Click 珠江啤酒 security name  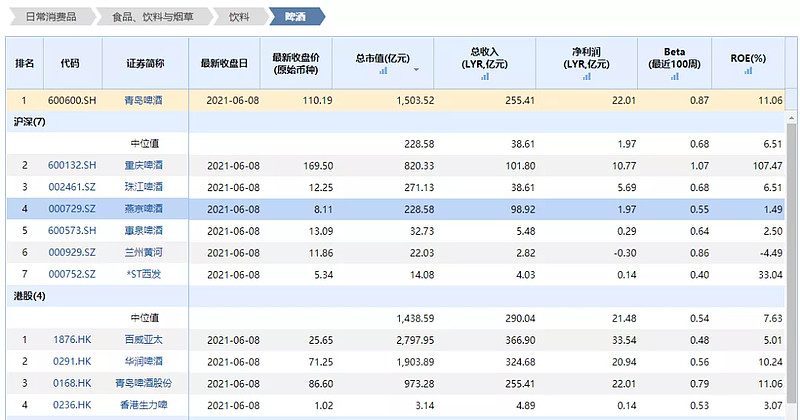[144, 187]
